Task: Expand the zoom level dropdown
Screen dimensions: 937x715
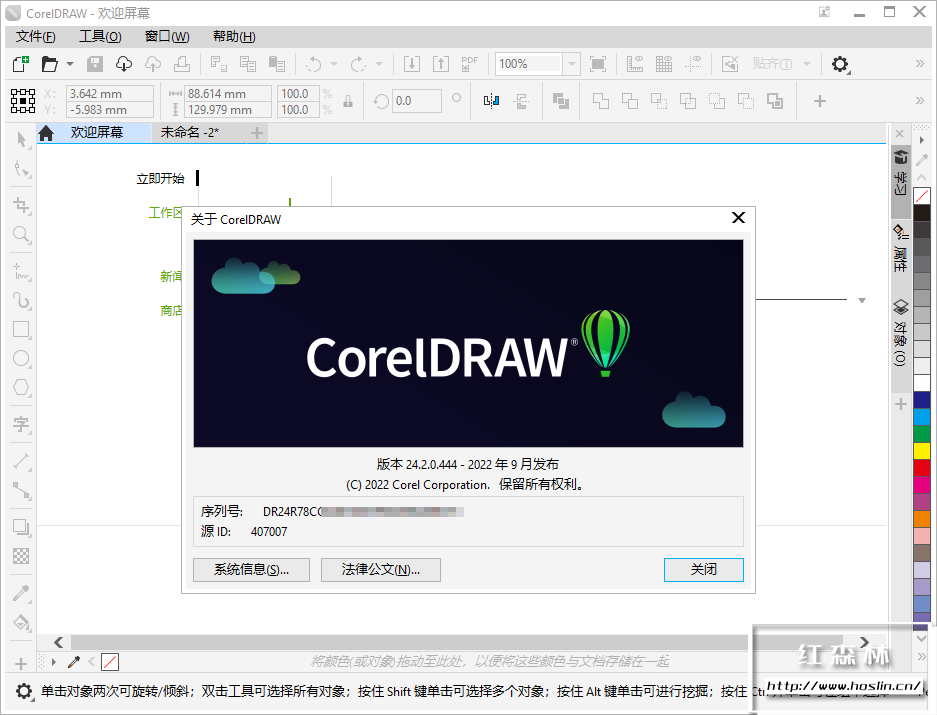Action: 571,64
